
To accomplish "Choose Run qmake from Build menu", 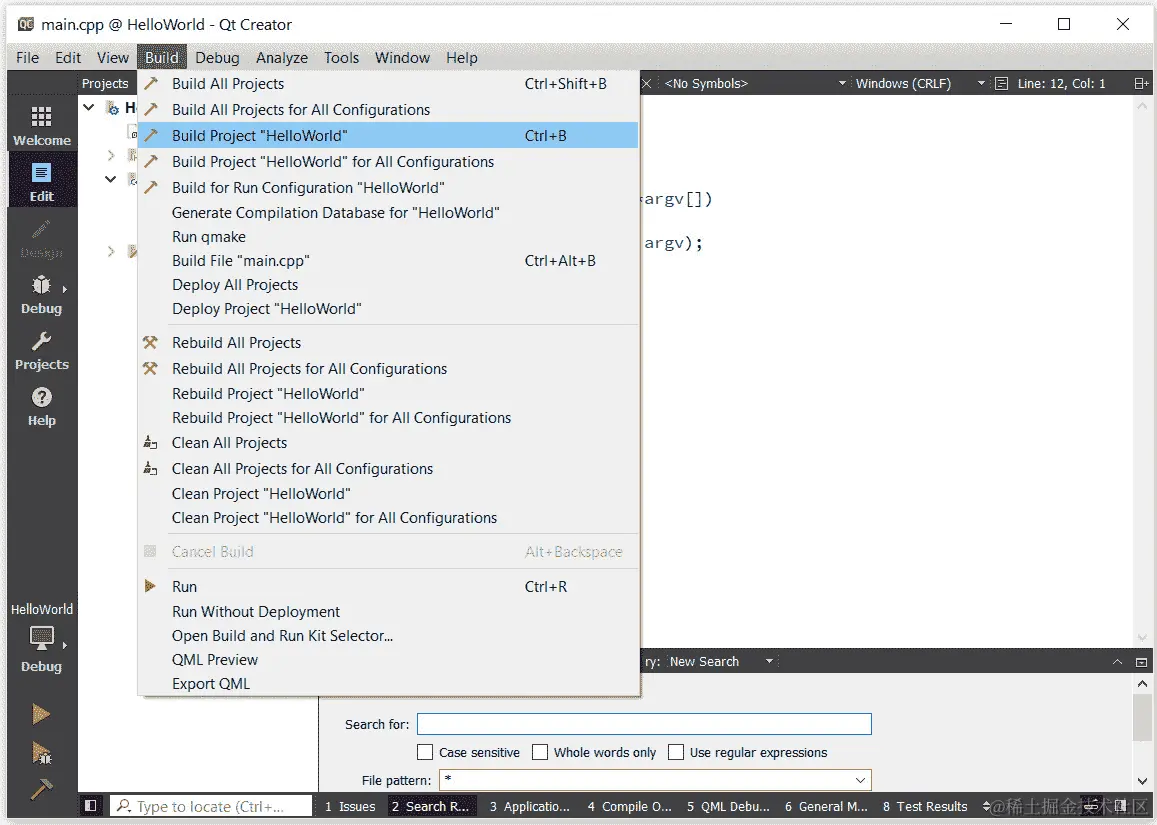I will pyautogui.click(x=388, y=237).
